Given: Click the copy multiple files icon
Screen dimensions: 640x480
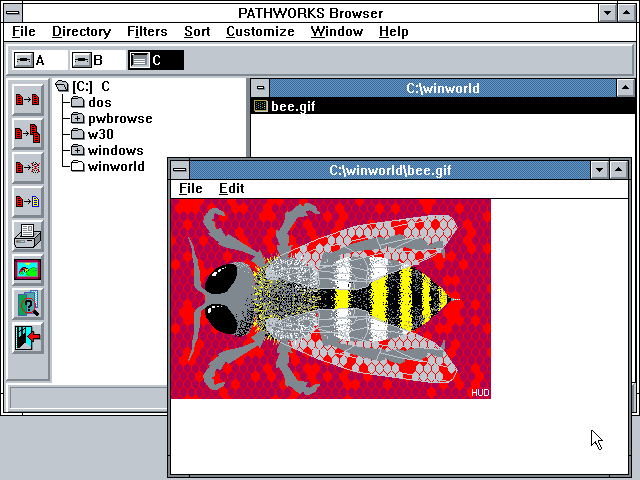Looking at the screenshot, I should pos(27,133).
